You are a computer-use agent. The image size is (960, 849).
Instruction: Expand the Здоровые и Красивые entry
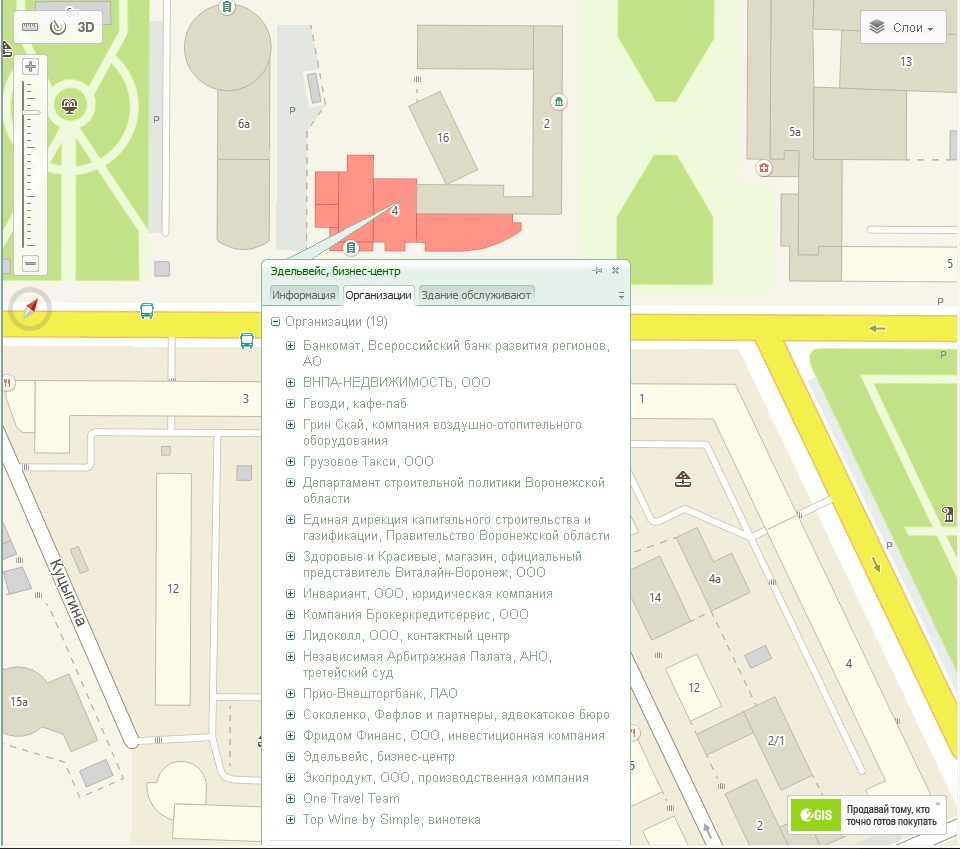[x=291, y=556]
